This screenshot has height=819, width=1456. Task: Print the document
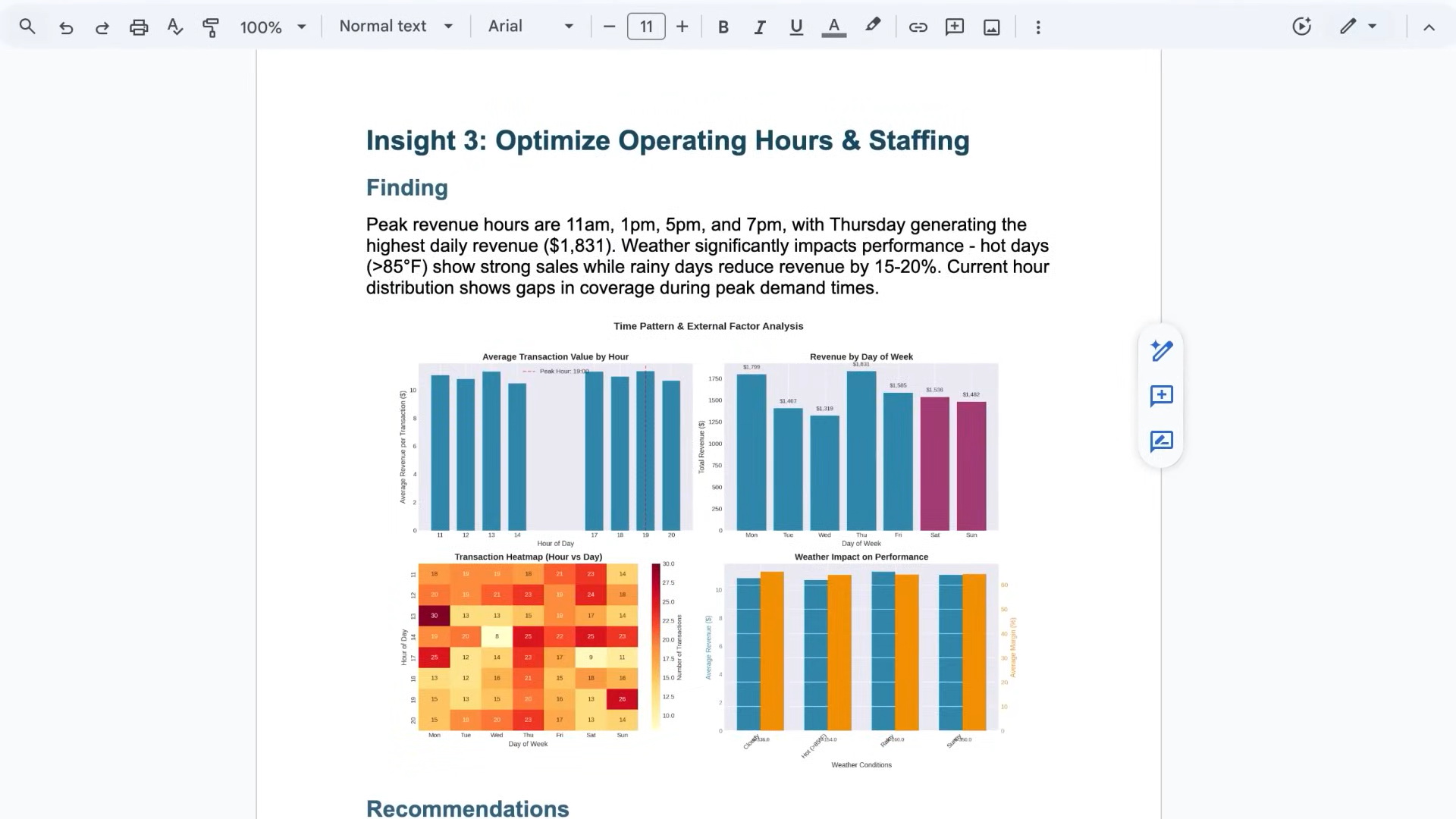pyautogui.click(x=139, y=27)
